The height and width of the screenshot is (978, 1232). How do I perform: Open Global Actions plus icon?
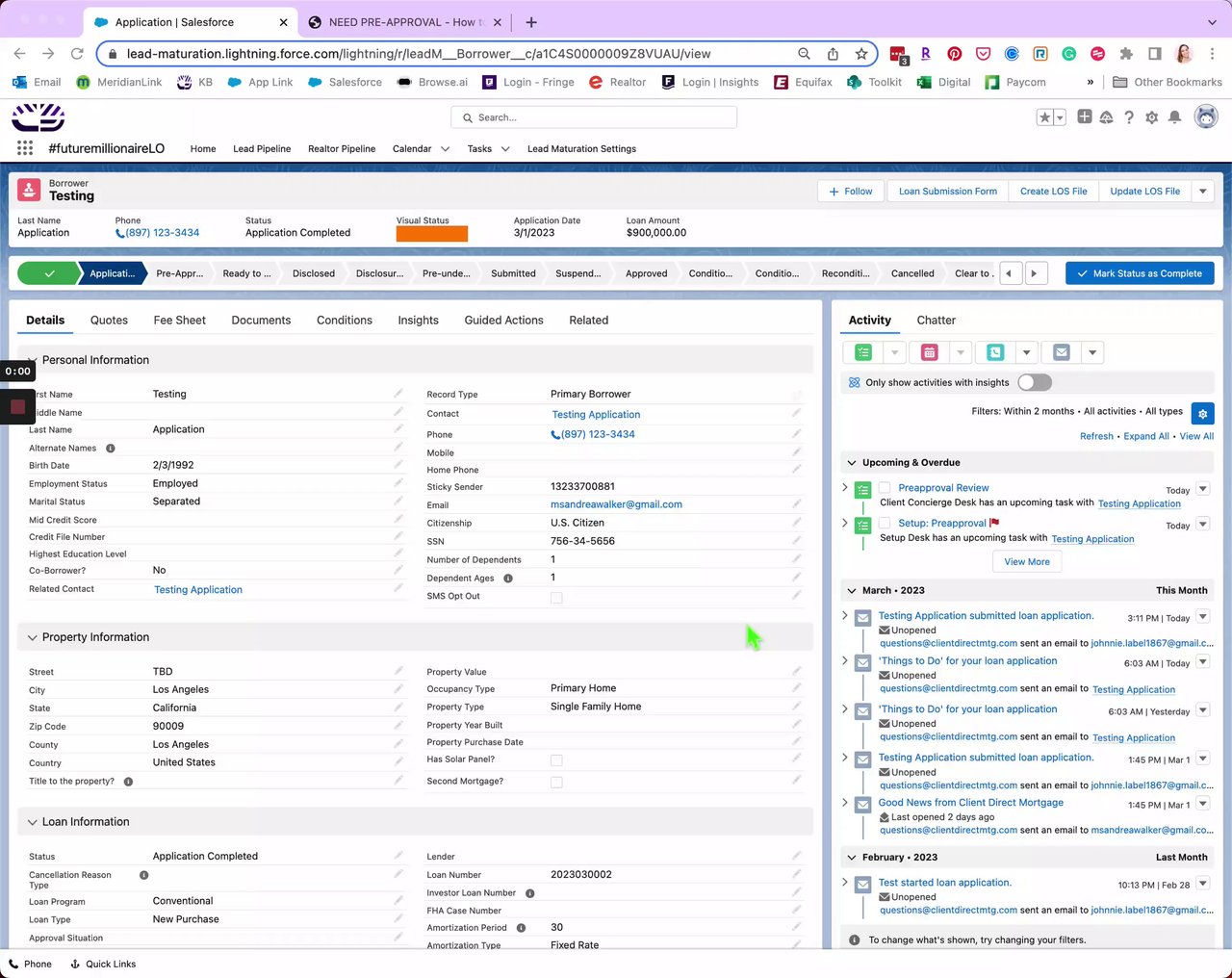tap(1085, 117)
